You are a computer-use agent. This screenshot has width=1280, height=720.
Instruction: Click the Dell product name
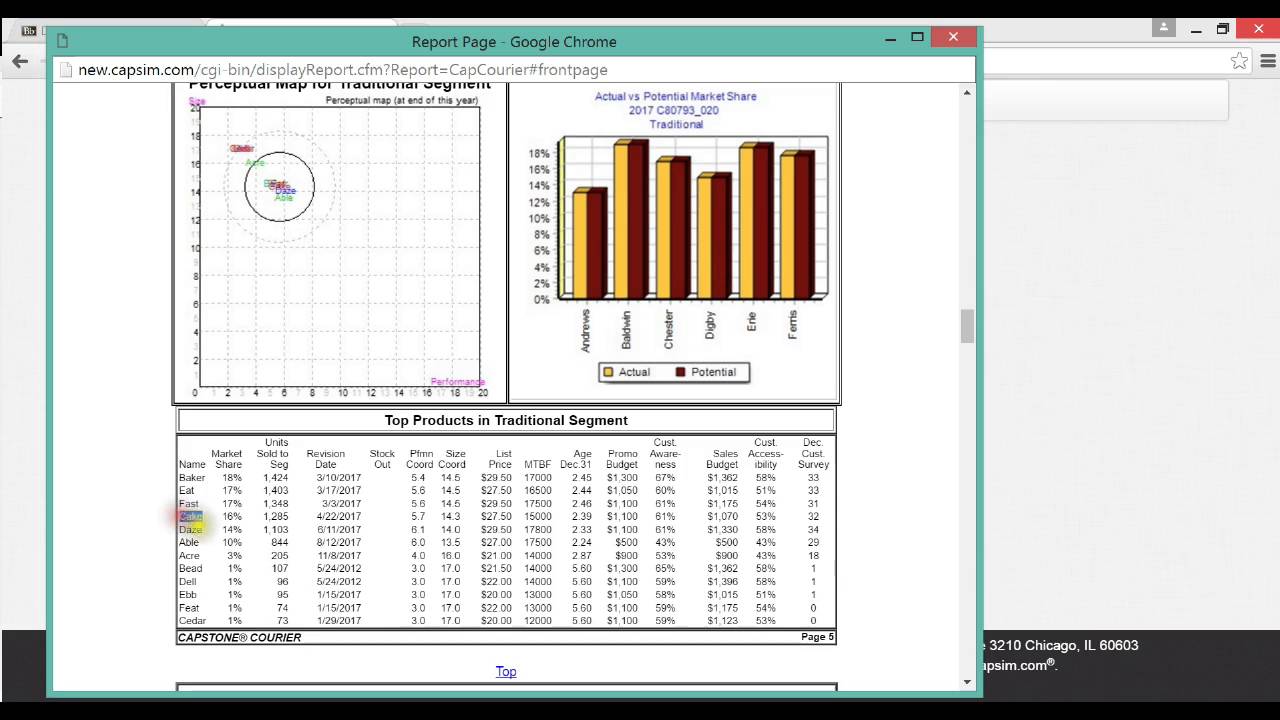coord(187,582)
